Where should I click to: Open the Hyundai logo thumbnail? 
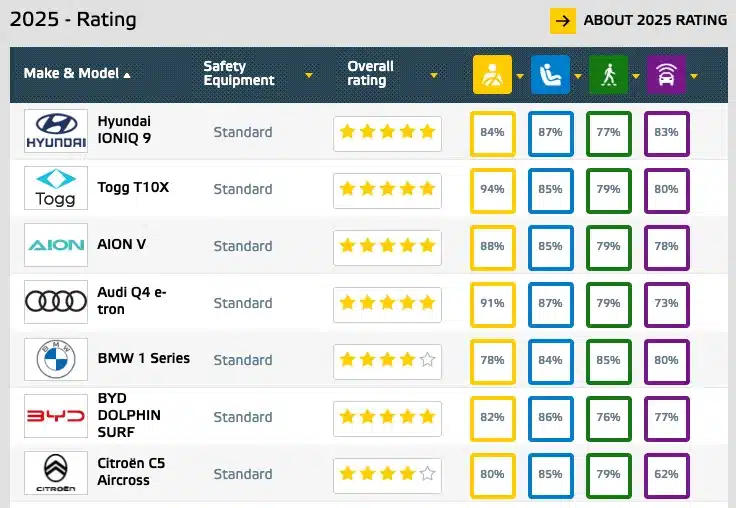(56, 131)
